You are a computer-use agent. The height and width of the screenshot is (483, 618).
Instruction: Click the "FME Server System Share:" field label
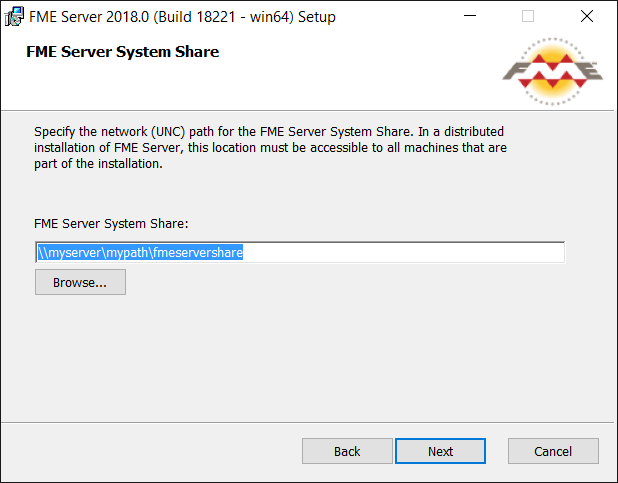pos(111,224)
